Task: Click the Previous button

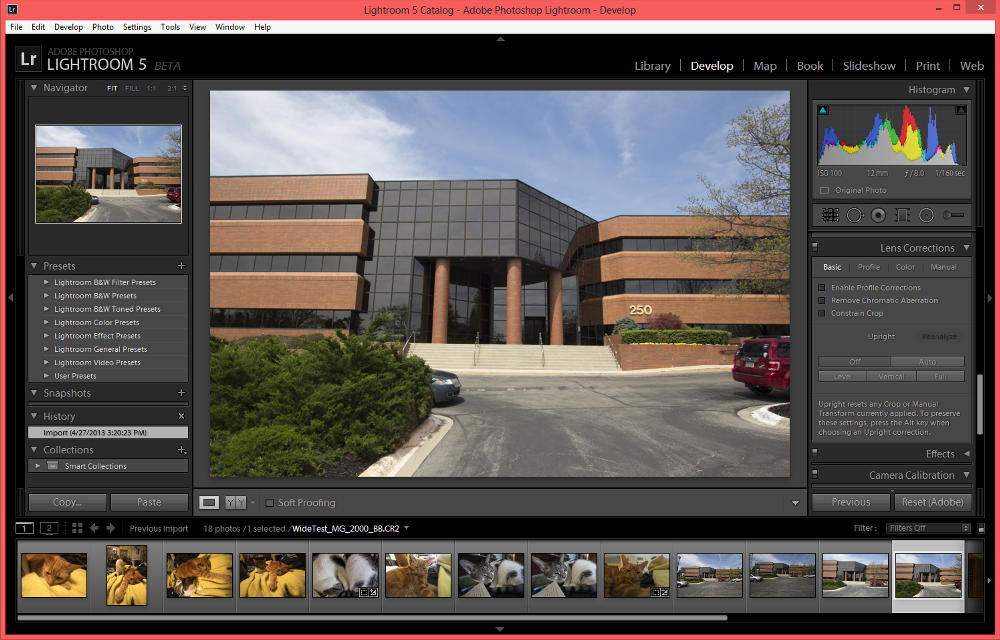Action: pos(851,502)
